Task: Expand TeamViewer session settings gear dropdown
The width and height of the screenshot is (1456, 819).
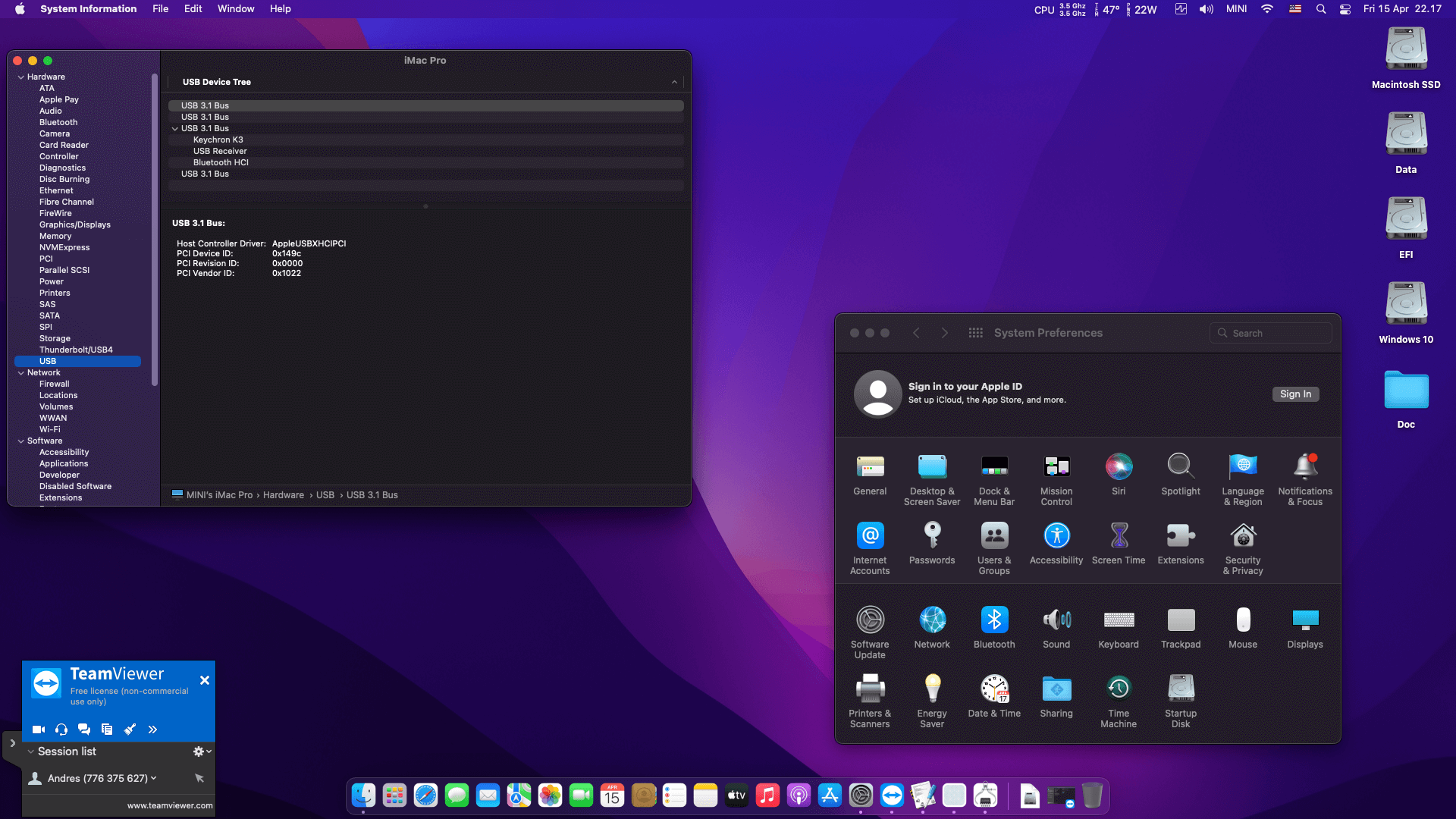Action: 202,752
